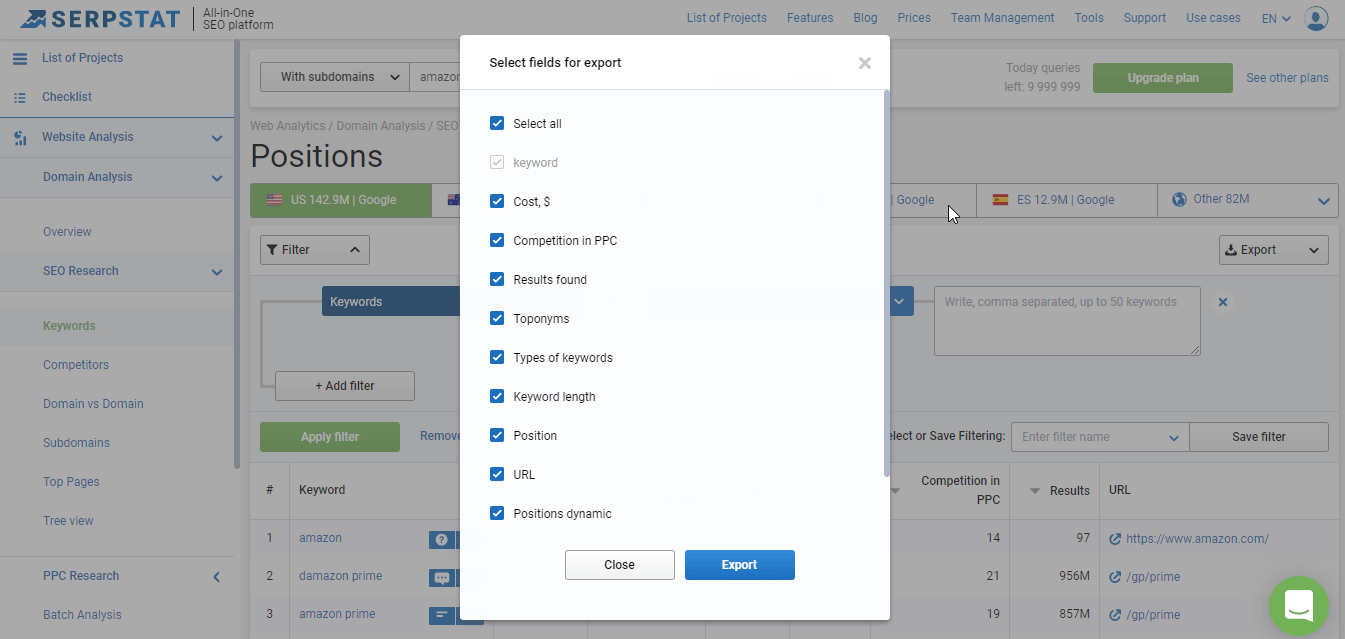The width and height of the screenshot is (1345, 639).
Task: Click speech bubble icon in damazon prime row
Action: click(x=441, y=578)
